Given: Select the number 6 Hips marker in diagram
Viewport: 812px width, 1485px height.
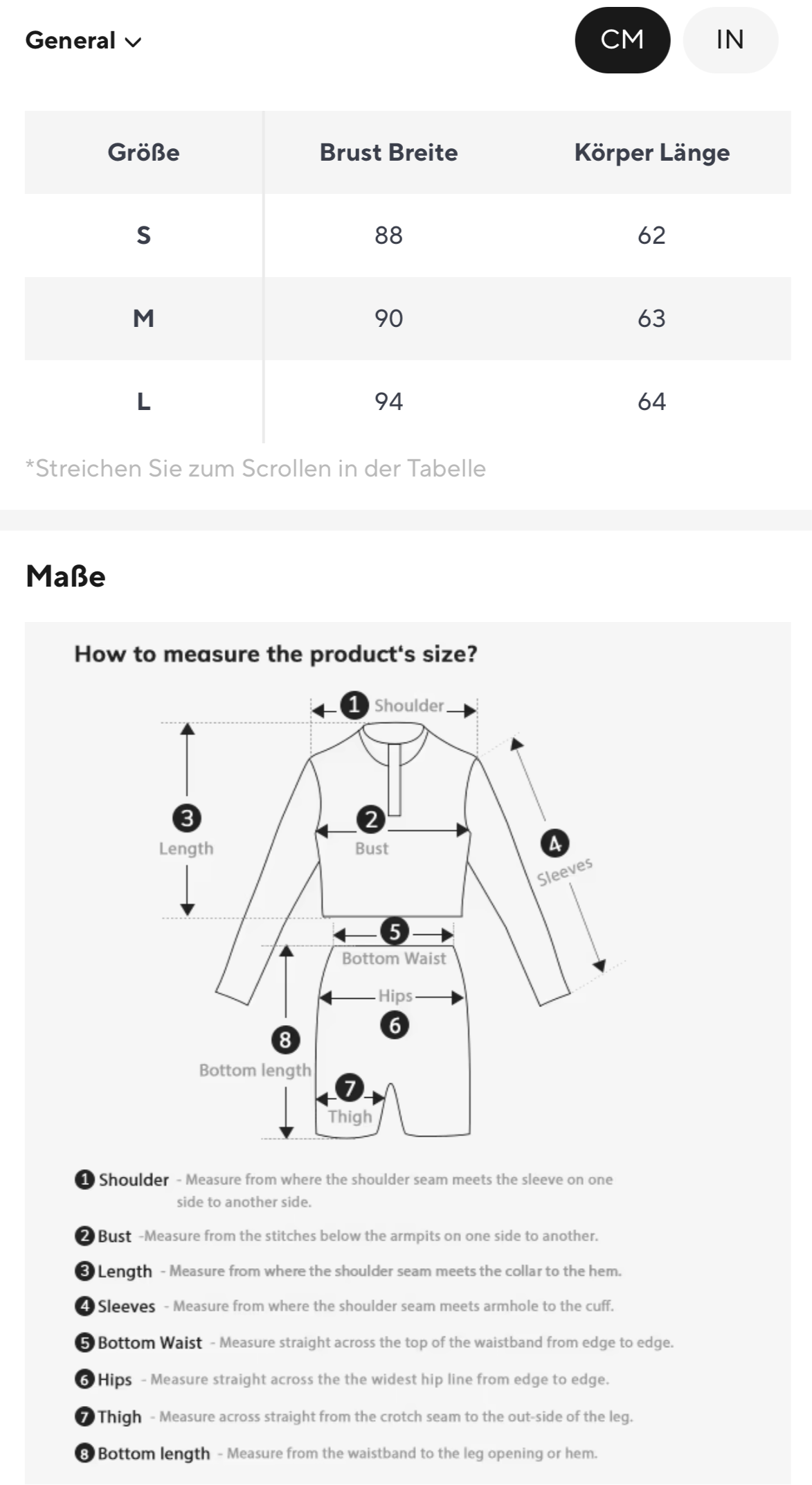Looking at the screenshot, I should (x=395, y=1024).
